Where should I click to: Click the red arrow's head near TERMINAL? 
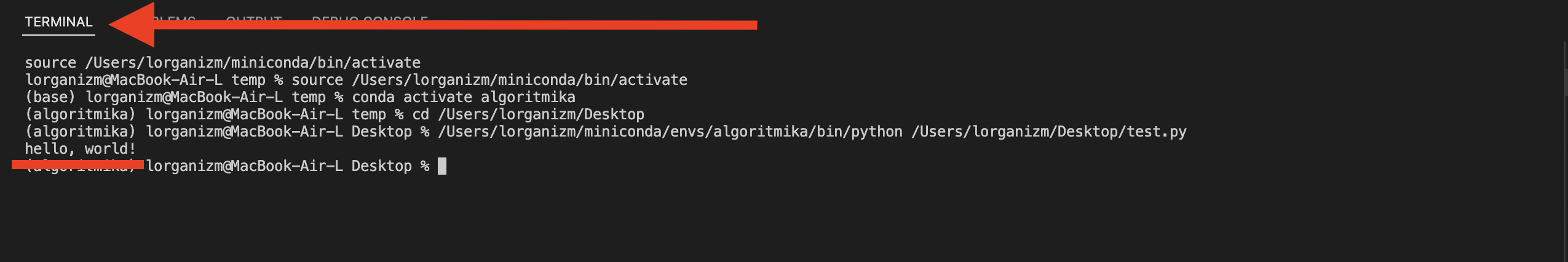click(132, 25)
